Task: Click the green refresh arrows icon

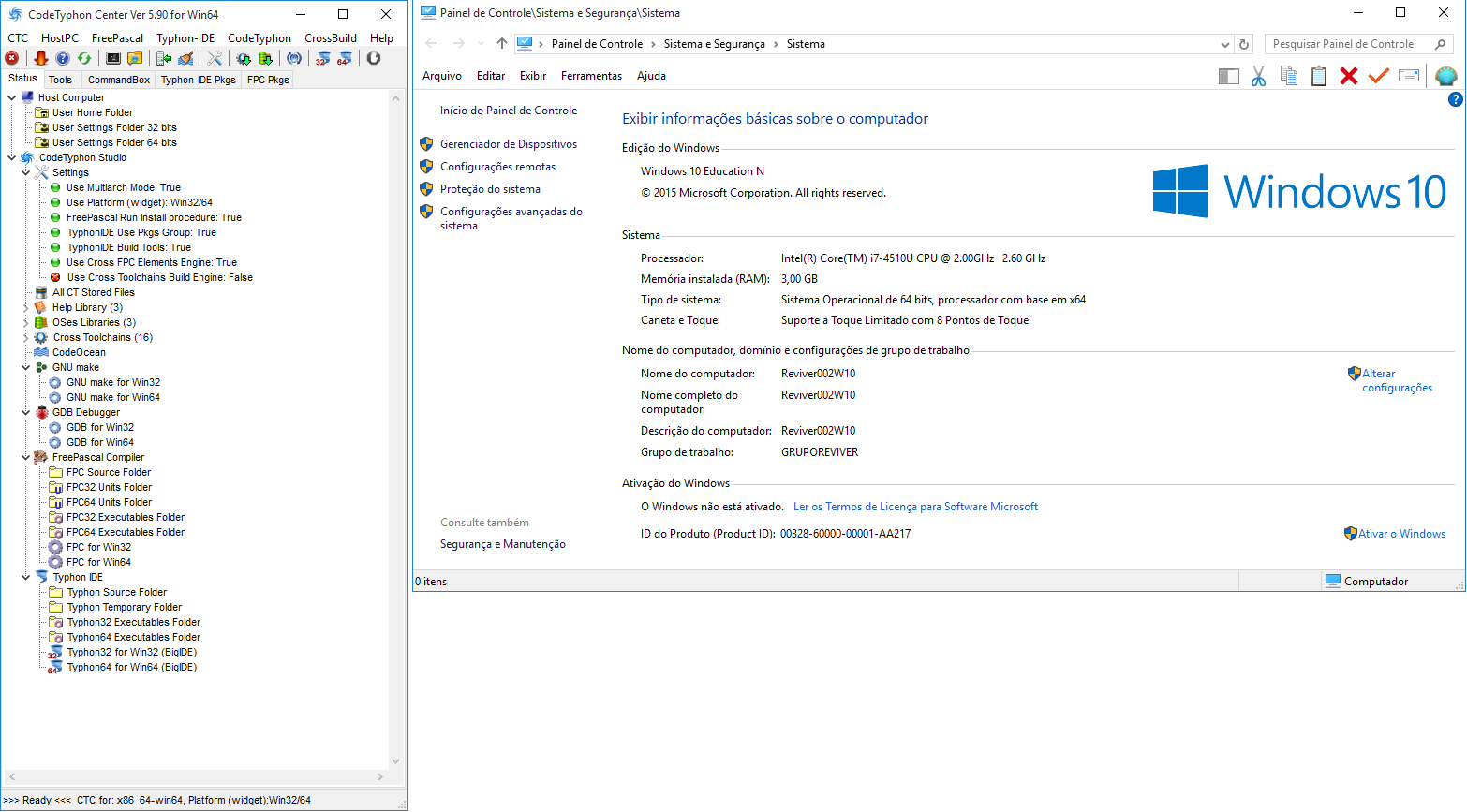Action: click(84, 58)
